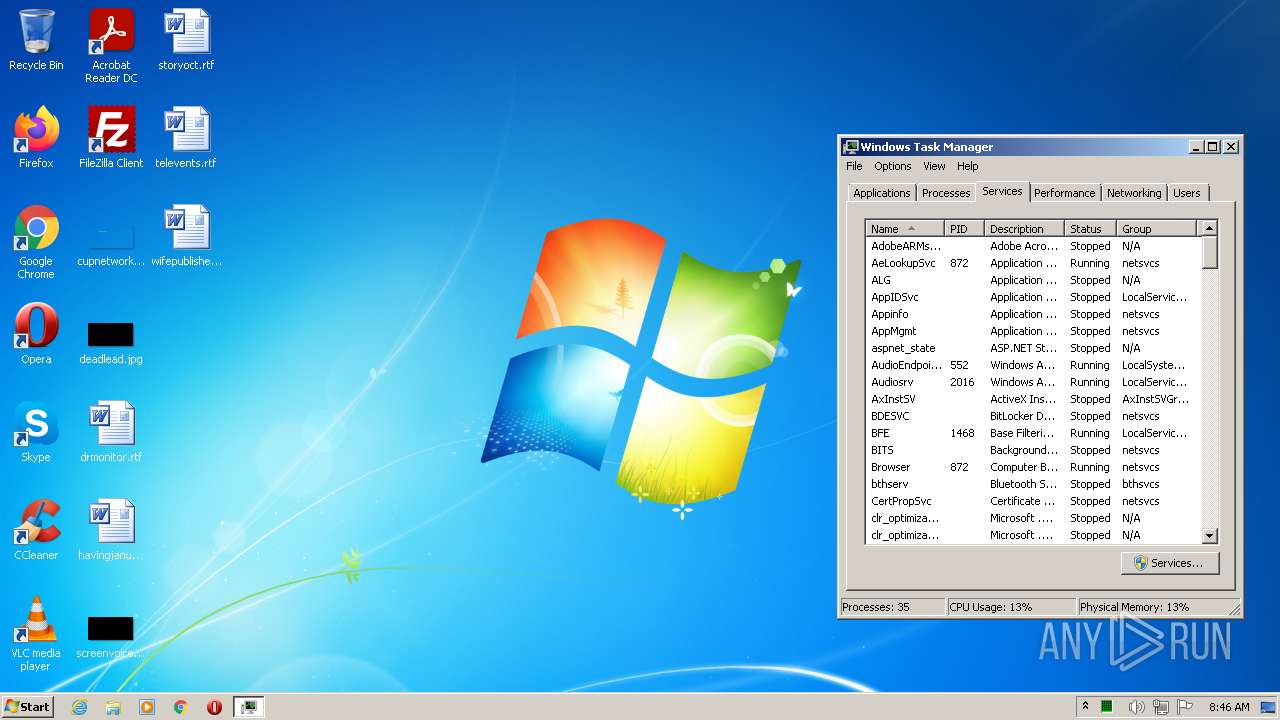Screen dimensions: 1280x720
Task: Launch VLC media player shortcut
Action: pos(36,634)
